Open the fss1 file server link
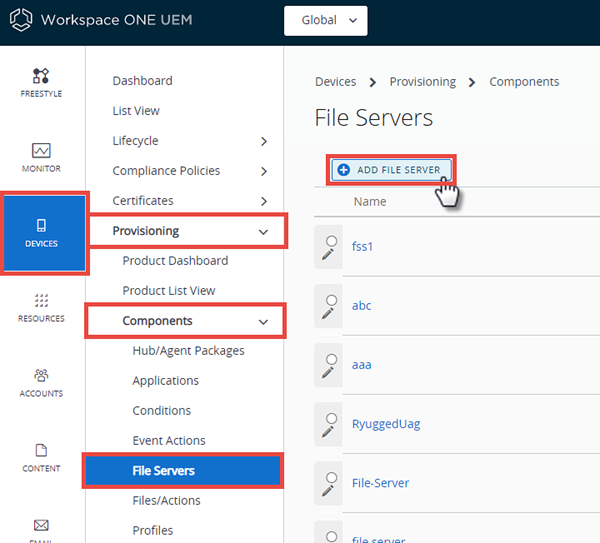 [362, 246]
